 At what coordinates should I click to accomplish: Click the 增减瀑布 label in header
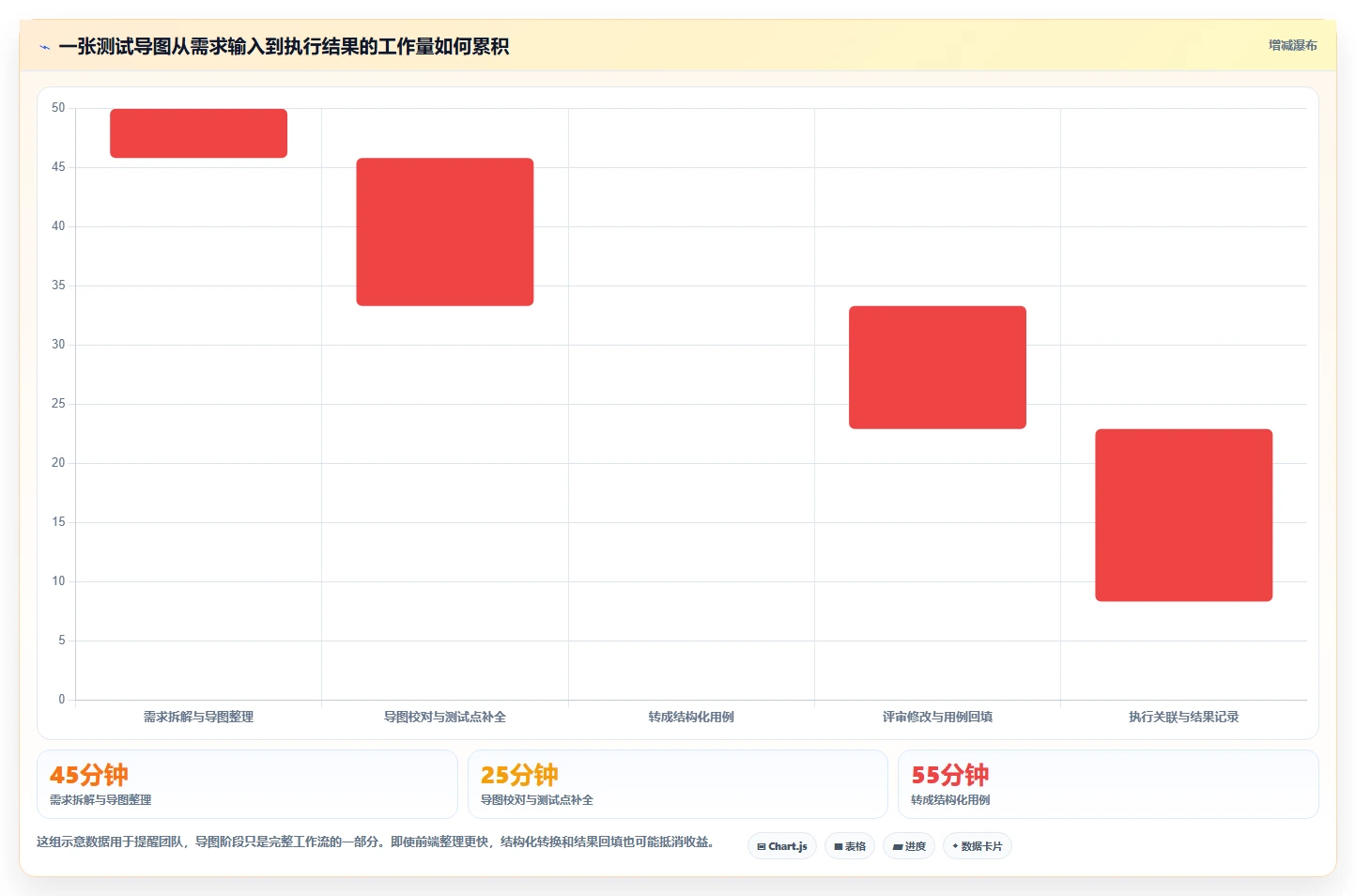[1293, 45]
